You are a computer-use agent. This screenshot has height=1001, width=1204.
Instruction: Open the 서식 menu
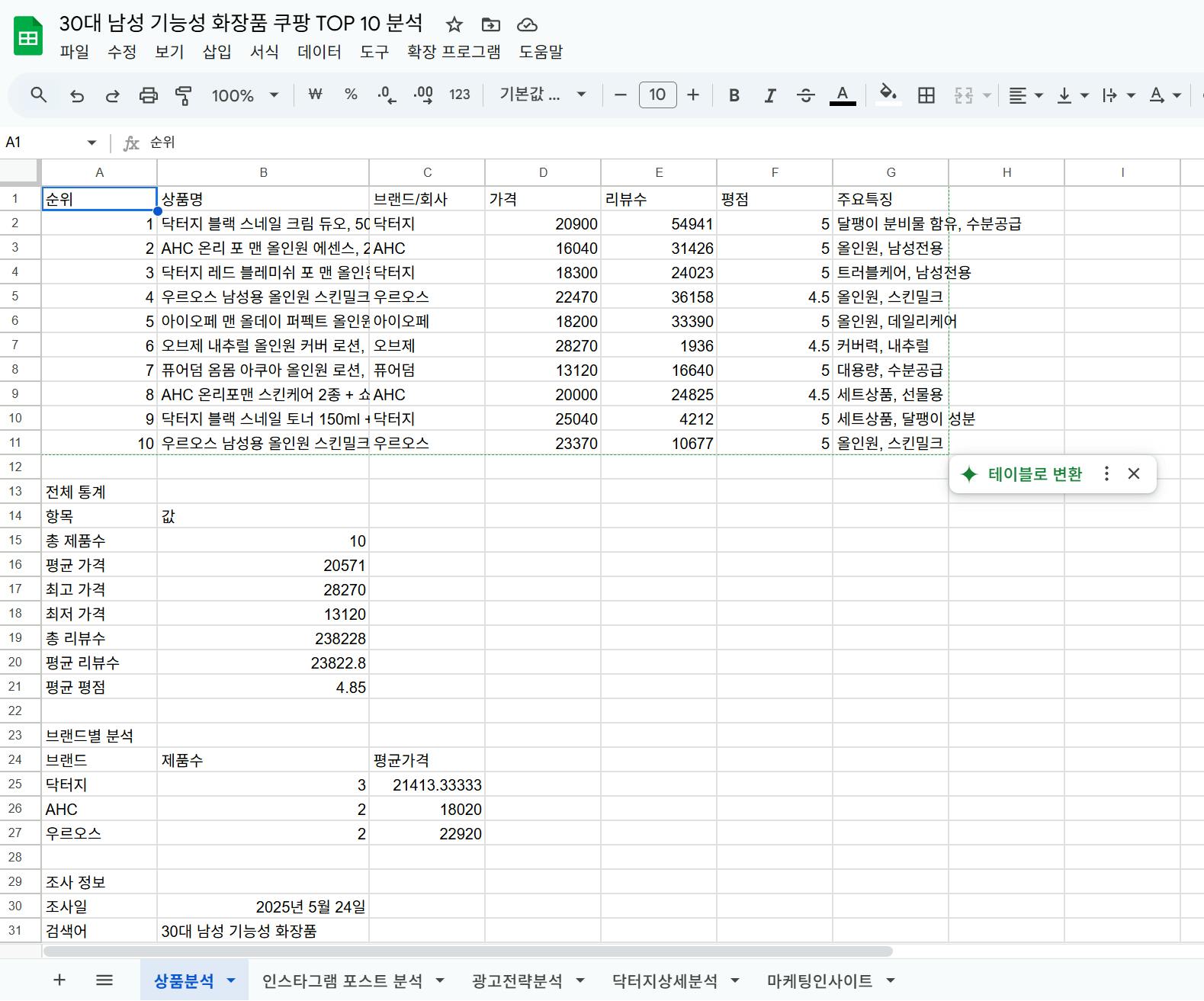[265, 52]
